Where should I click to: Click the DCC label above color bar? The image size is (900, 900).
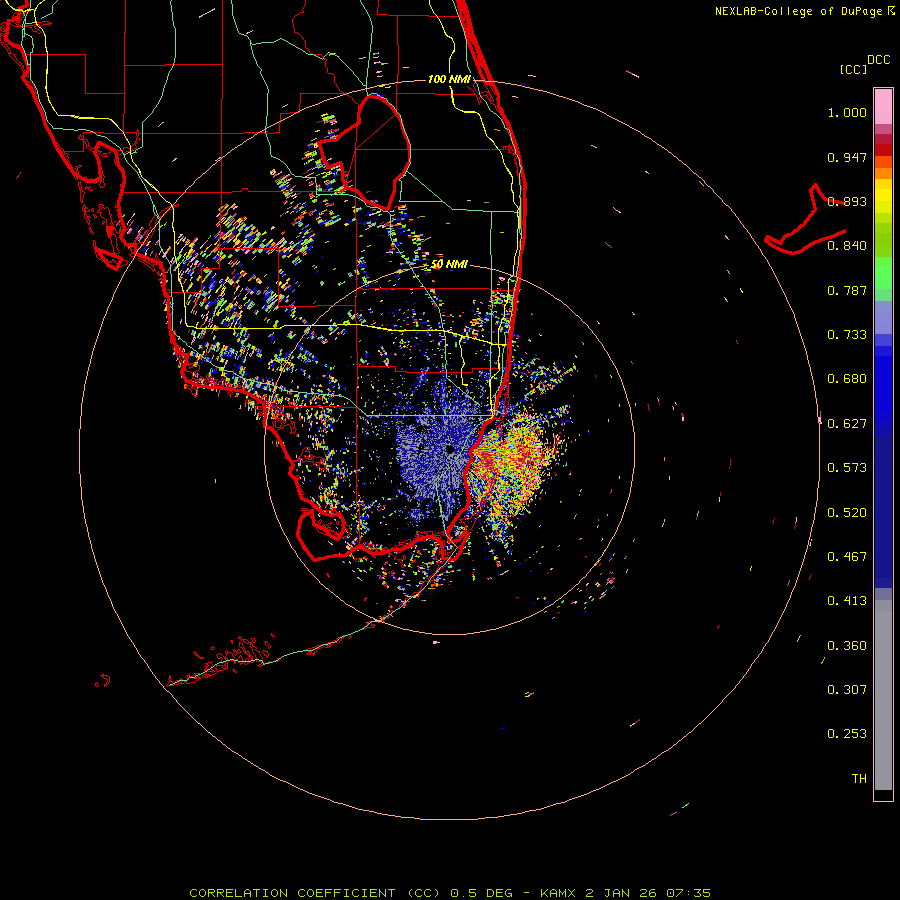[x=879, y=60]
